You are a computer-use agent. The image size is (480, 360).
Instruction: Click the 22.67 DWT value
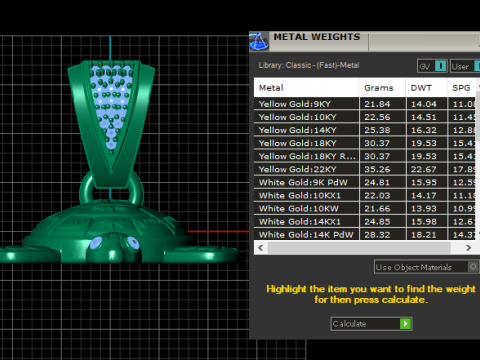click(x=424, y=169)
